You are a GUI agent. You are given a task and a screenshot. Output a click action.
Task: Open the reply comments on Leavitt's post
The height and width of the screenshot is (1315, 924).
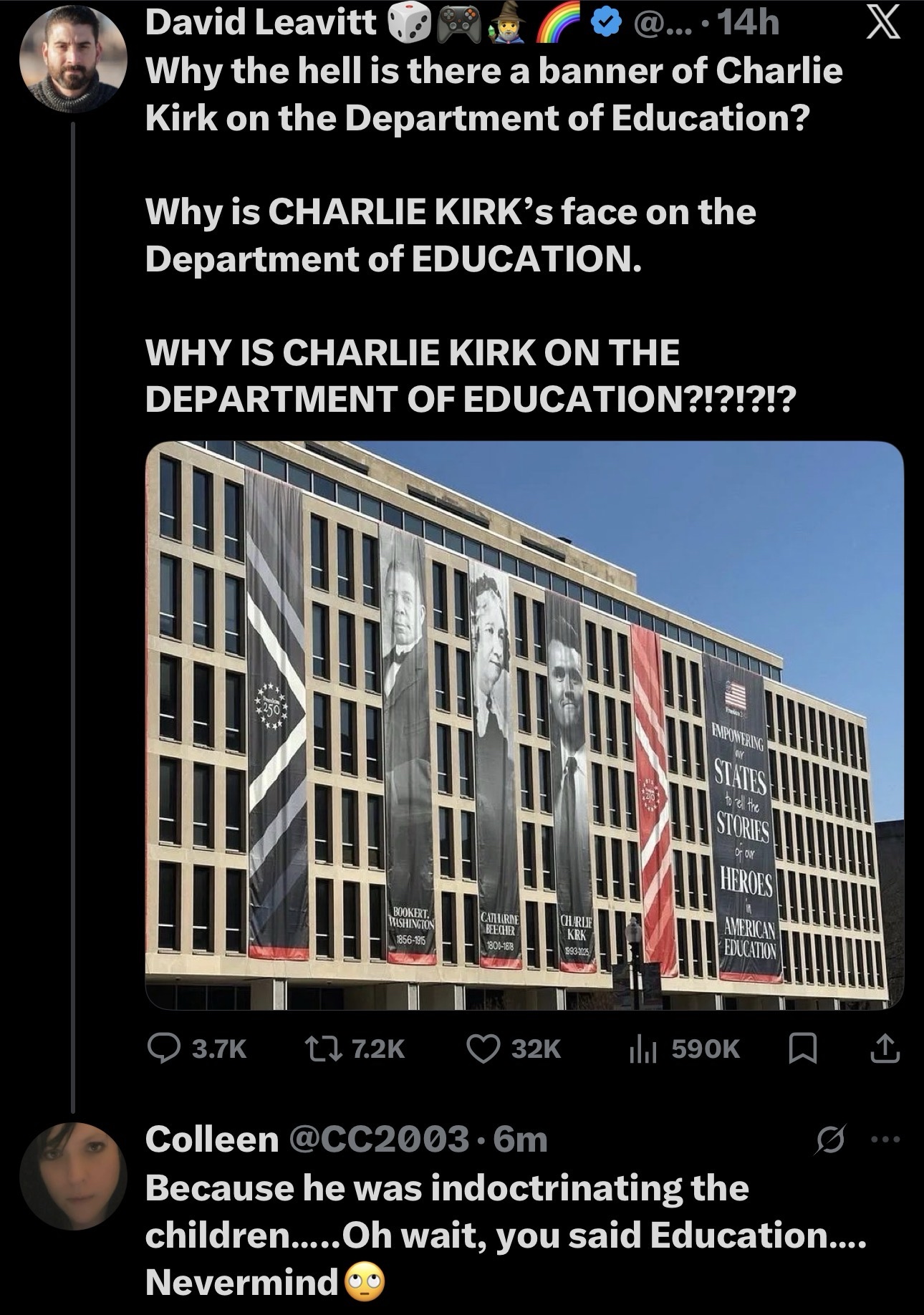[x=196, y=1049]
